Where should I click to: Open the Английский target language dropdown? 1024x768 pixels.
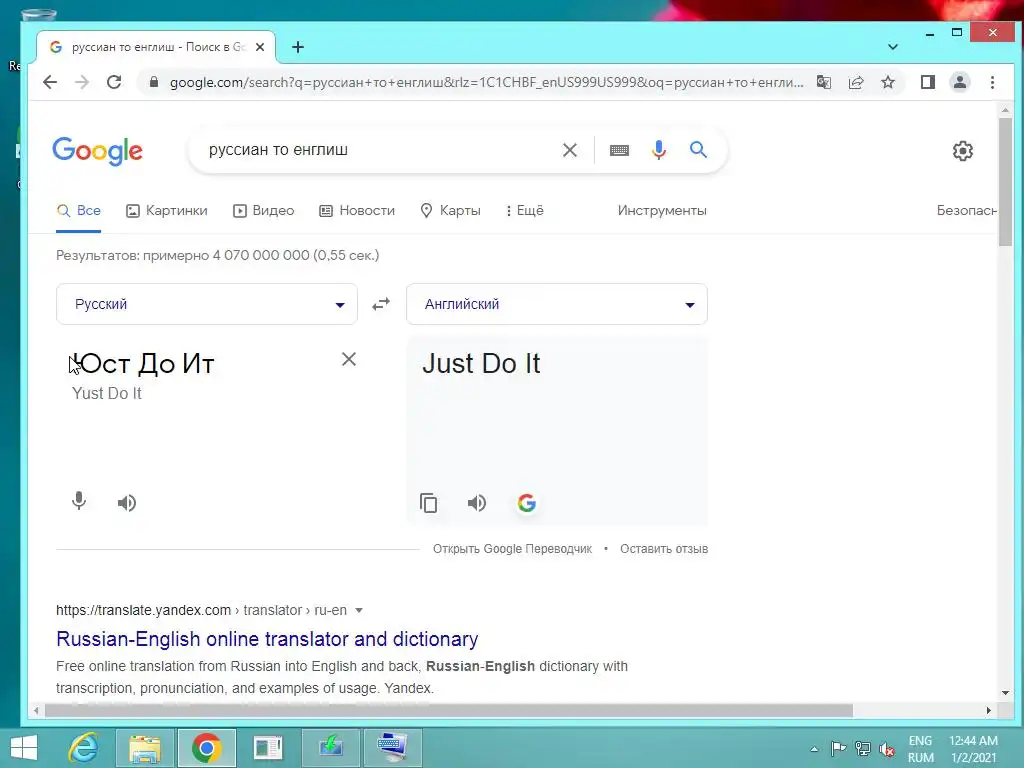tap(556, 304)
